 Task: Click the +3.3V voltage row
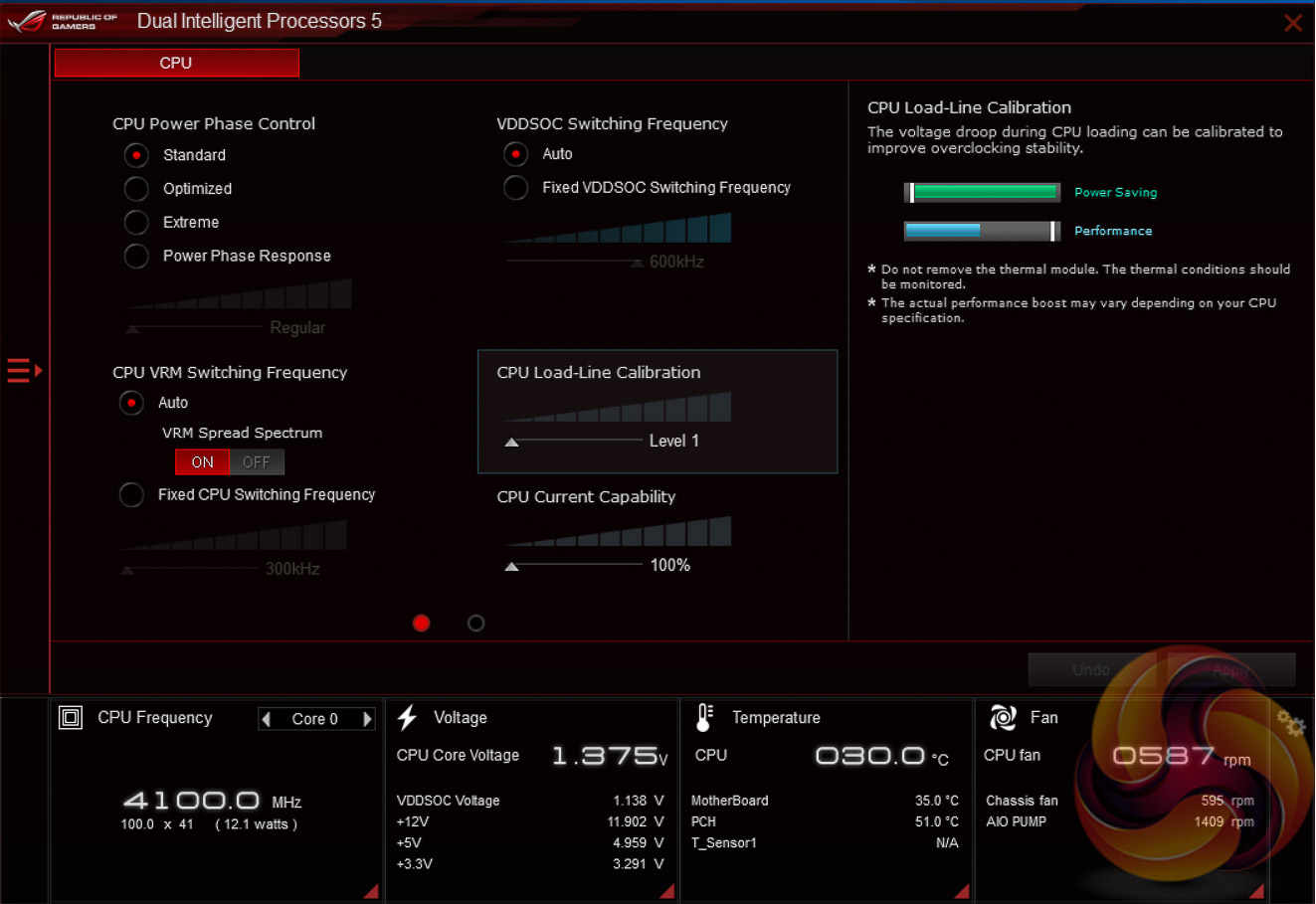530,864
